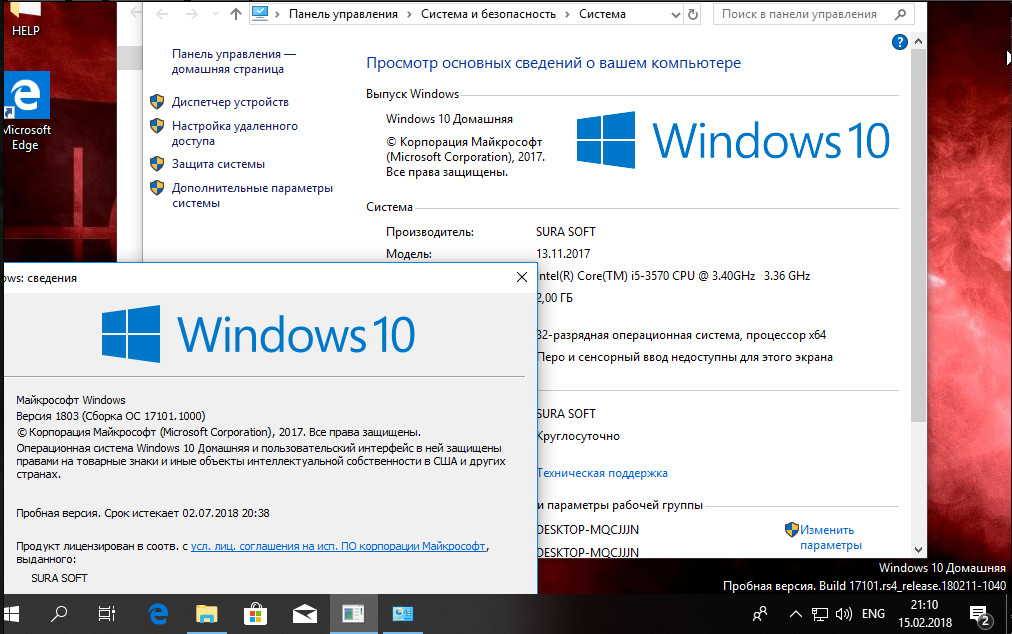Viewport: 1012px width, 634px height.
Task: Refresh the address bar location
Action: [693, 14]
